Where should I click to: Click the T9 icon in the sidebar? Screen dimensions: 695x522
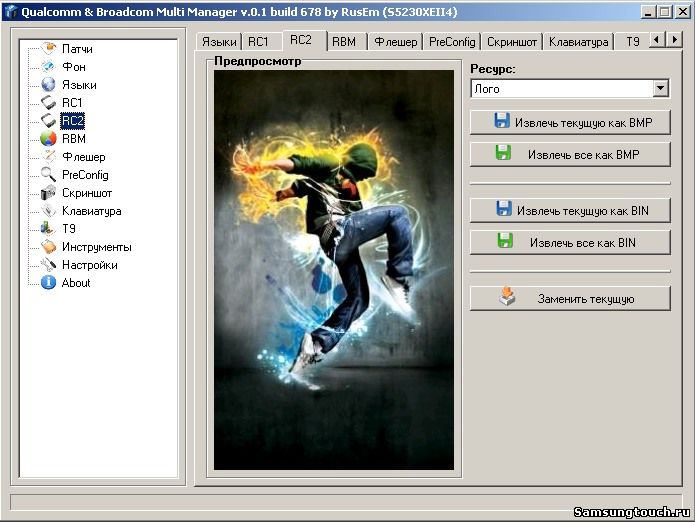click(48, 228)
